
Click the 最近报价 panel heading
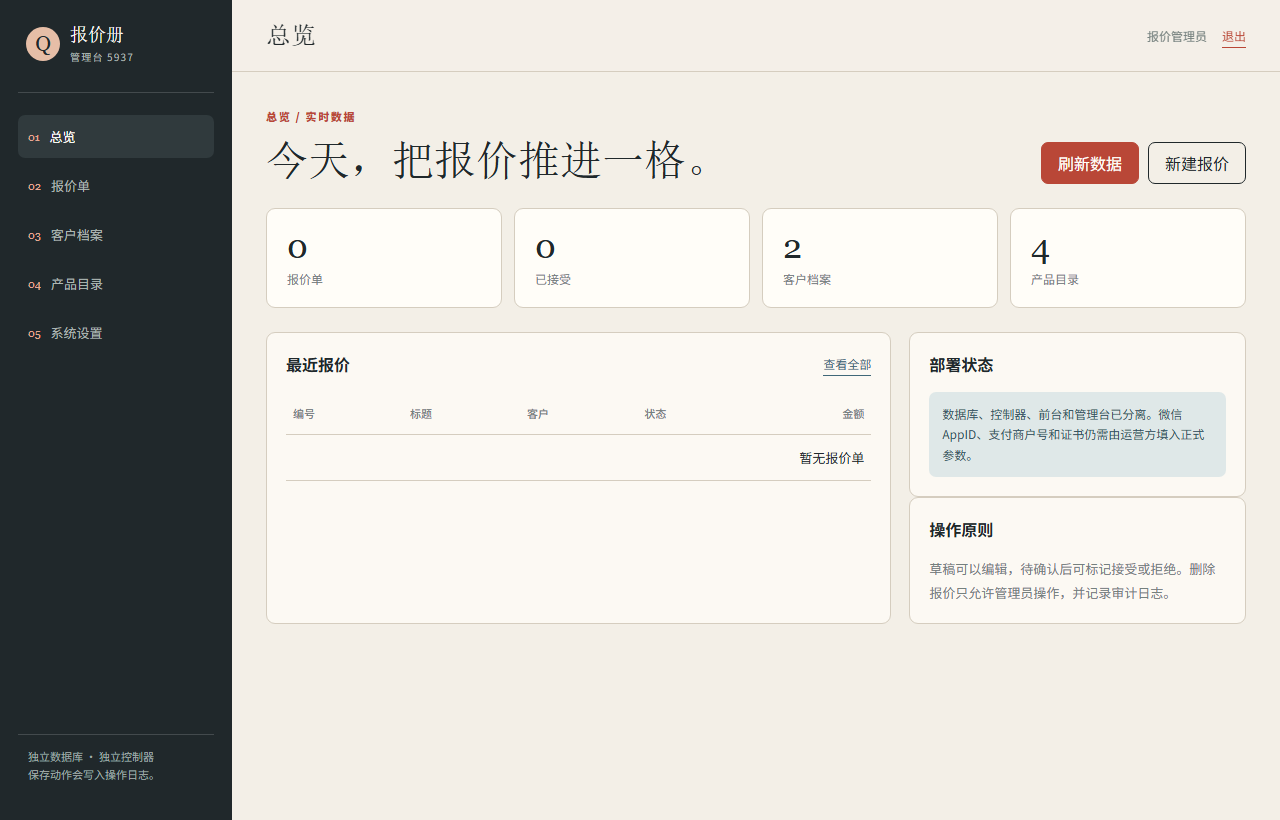[x=318, y=365]
